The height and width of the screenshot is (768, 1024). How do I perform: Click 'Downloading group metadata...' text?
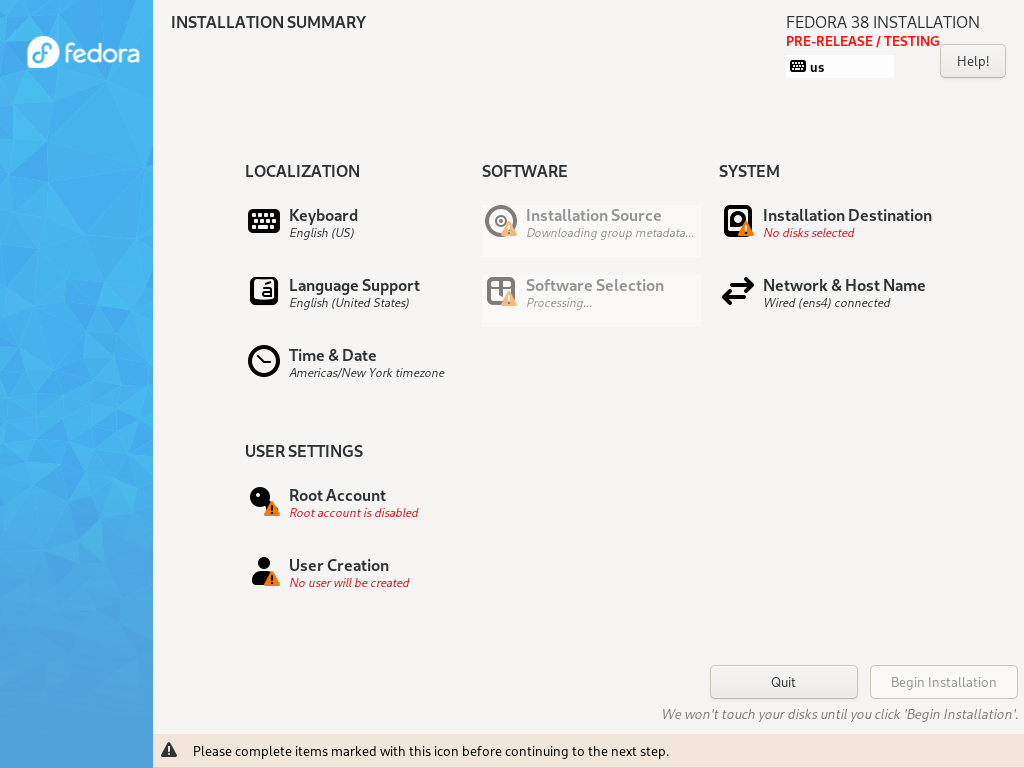click(610, 233)
